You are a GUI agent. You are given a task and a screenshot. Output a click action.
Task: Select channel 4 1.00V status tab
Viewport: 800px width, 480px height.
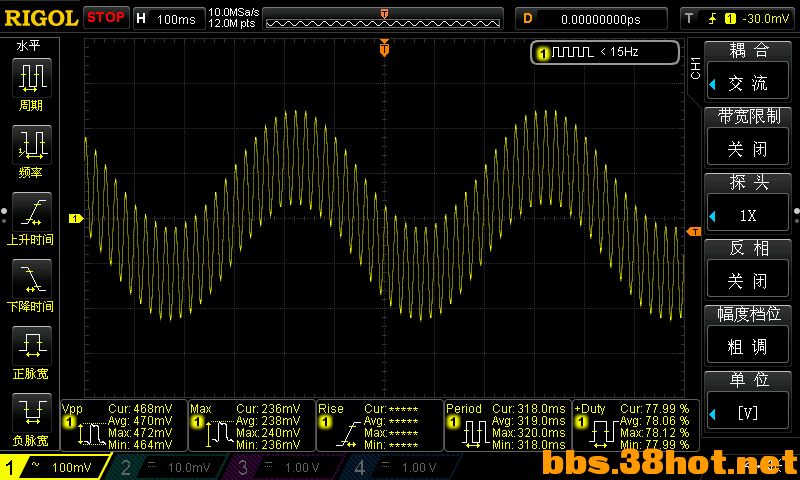(401, 467)
